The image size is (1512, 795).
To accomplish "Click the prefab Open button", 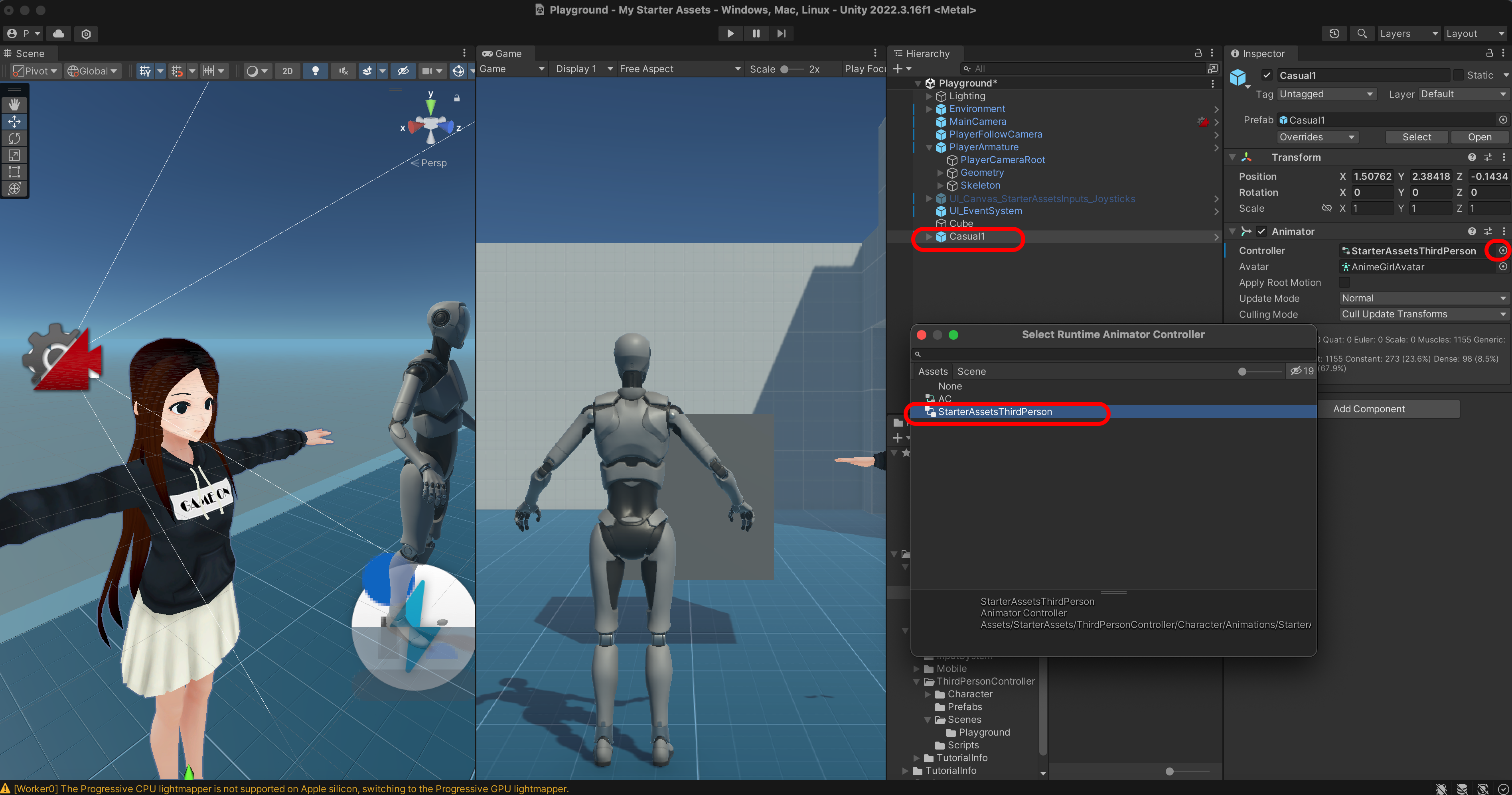I will point(1479,137).
